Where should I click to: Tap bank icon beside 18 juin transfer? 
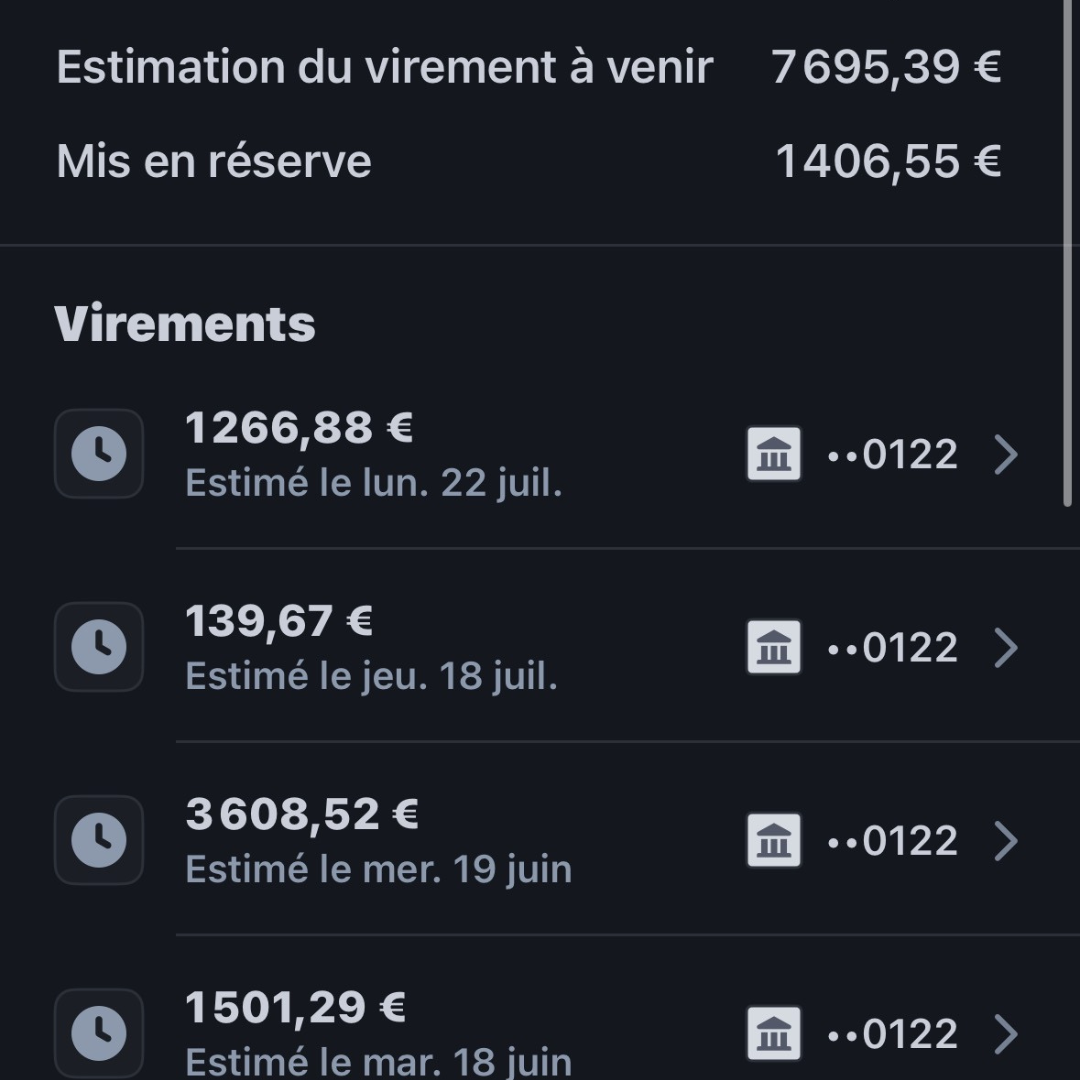click(x=774, y=1034)
